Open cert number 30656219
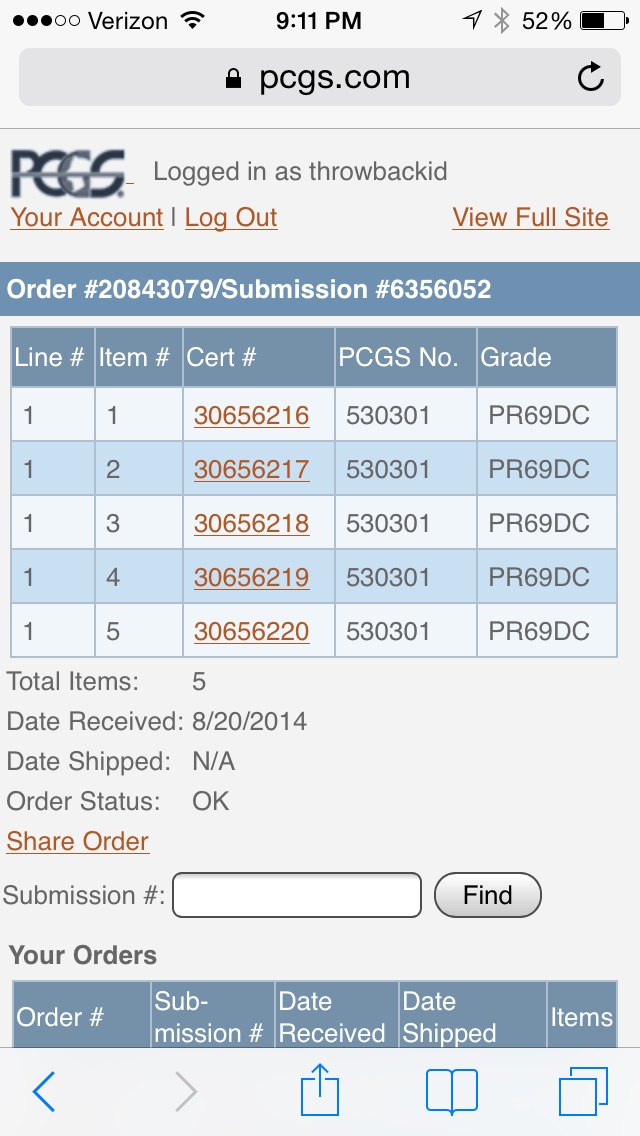Screen dimensions: 640x1136 click(252, 577)
